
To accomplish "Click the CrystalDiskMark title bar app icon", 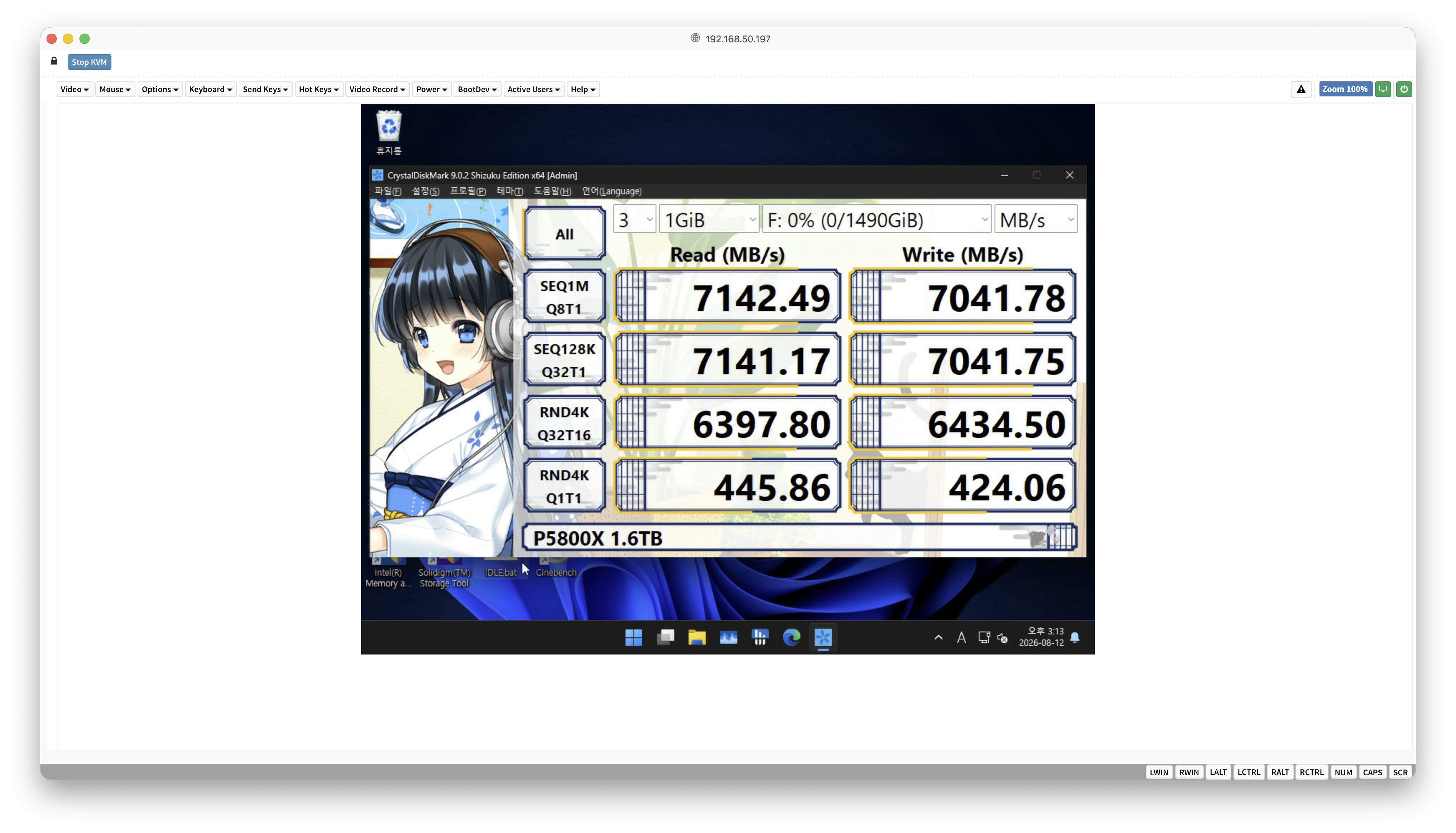I will coord(378,175).
